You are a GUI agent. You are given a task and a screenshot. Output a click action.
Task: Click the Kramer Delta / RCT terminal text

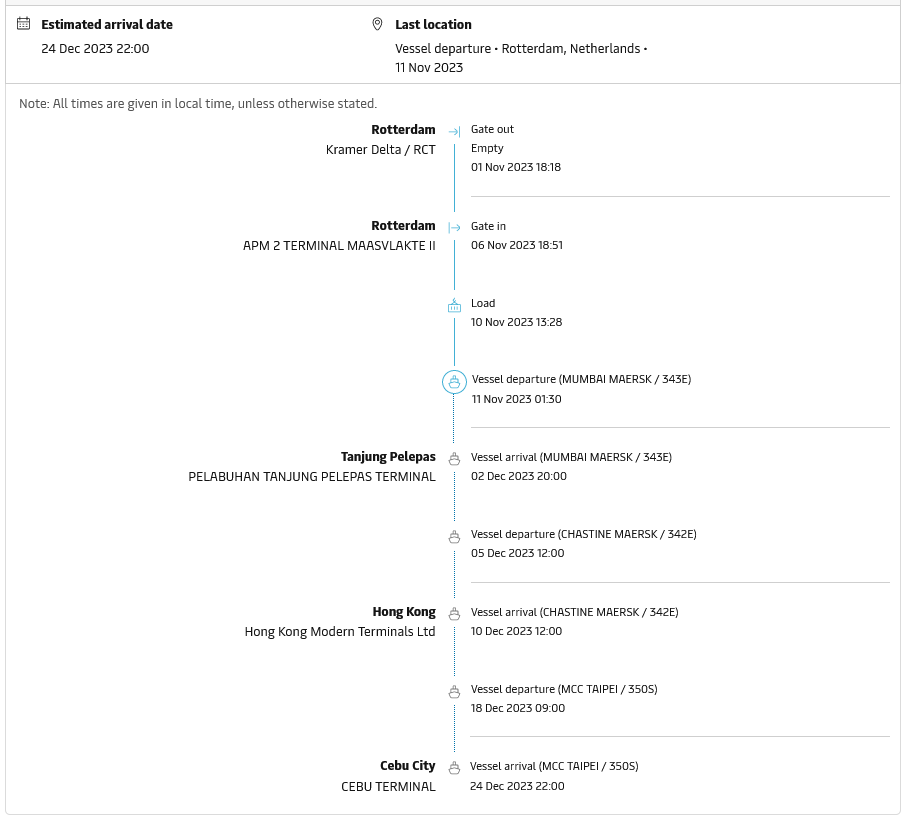pyautogui.click(x=381, y=150)
